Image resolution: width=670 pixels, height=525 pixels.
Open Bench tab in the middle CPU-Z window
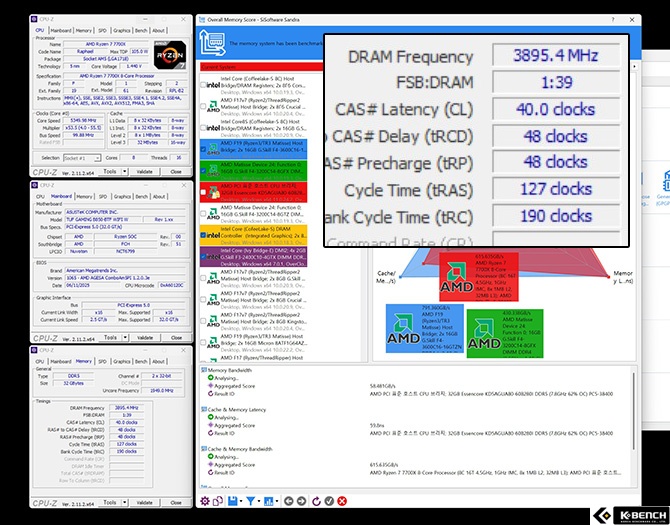[141, 197]
